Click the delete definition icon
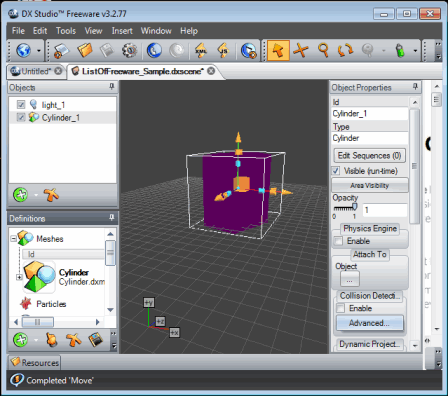448x396 pixels. [73, 340]
